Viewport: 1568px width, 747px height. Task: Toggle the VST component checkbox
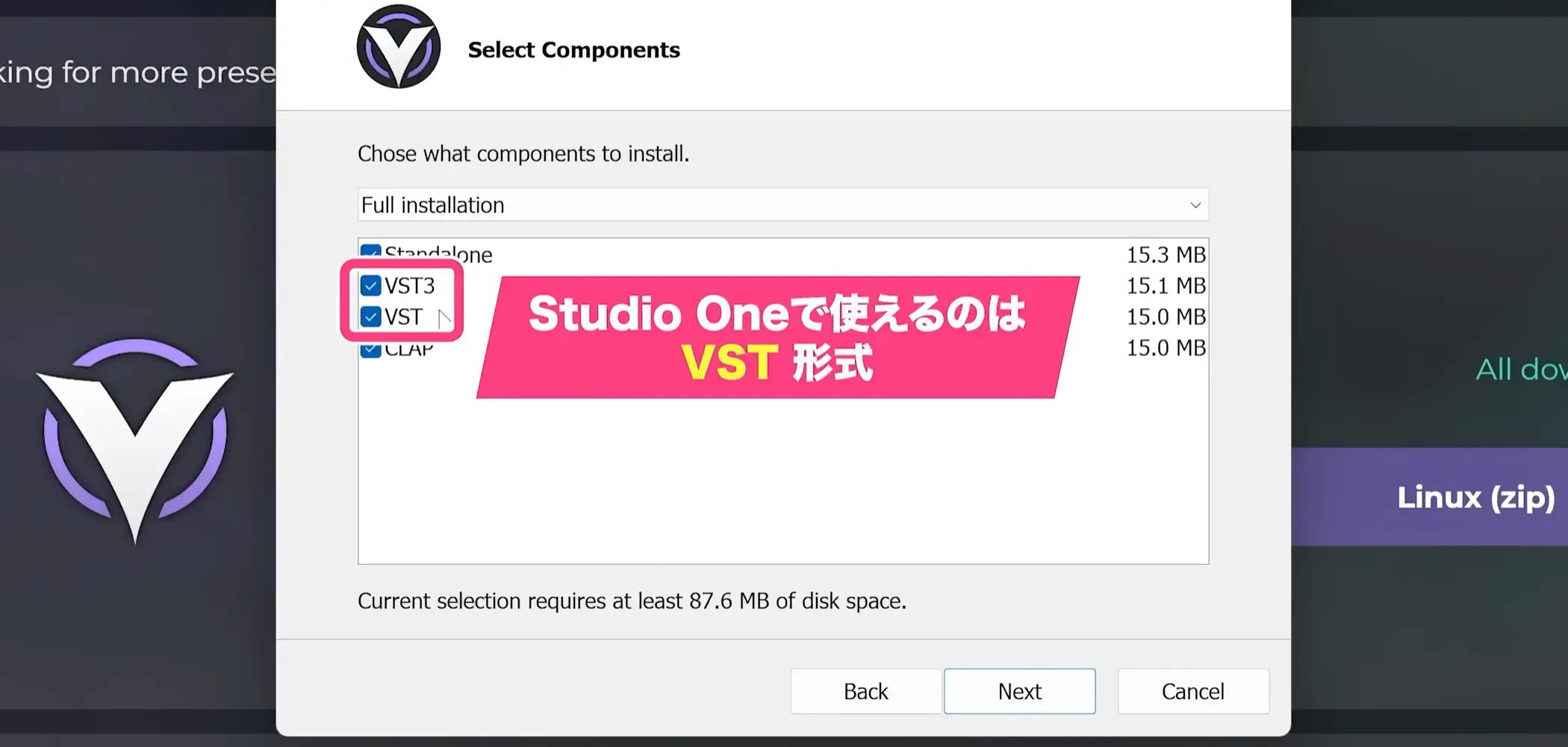tap(371, 317)
